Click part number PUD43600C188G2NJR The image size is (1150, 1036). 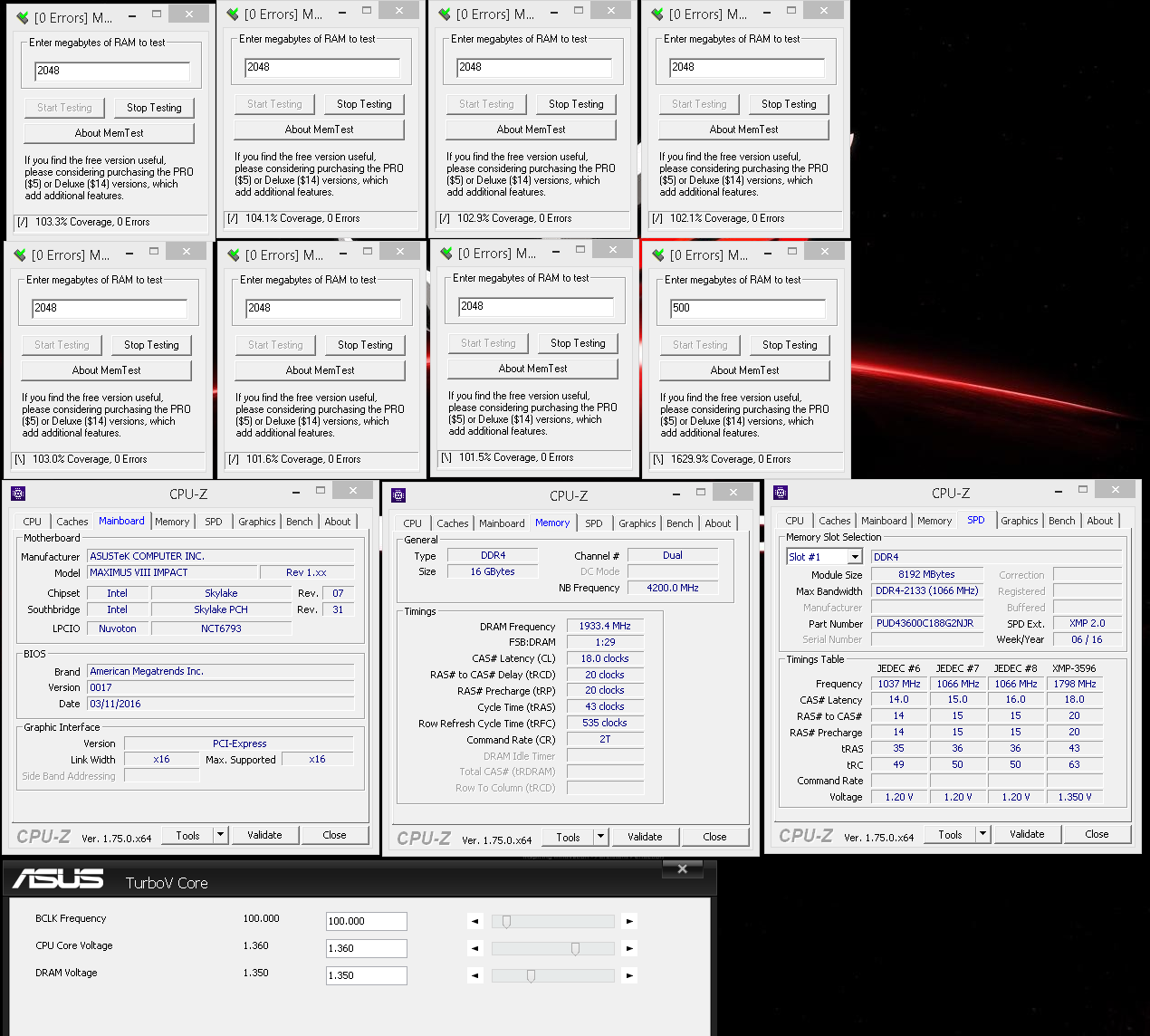tap(927, 623)
